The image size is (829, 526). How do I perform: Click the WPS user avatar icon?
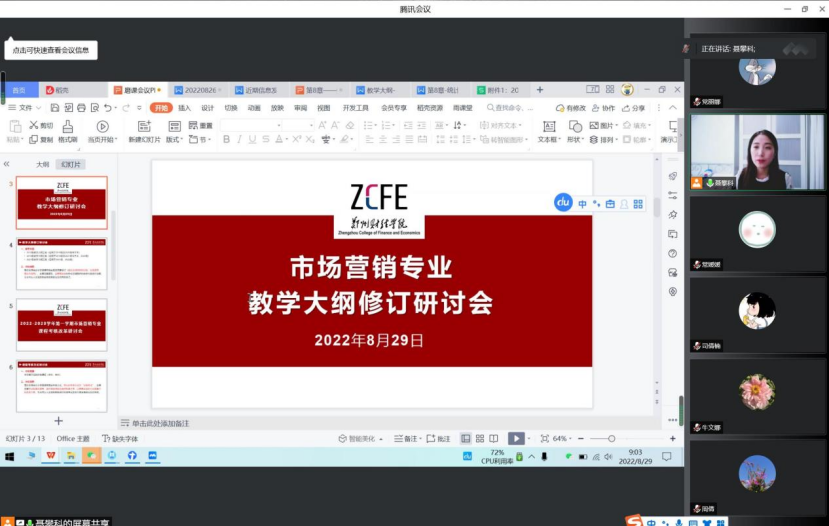[x=627, y=90]
